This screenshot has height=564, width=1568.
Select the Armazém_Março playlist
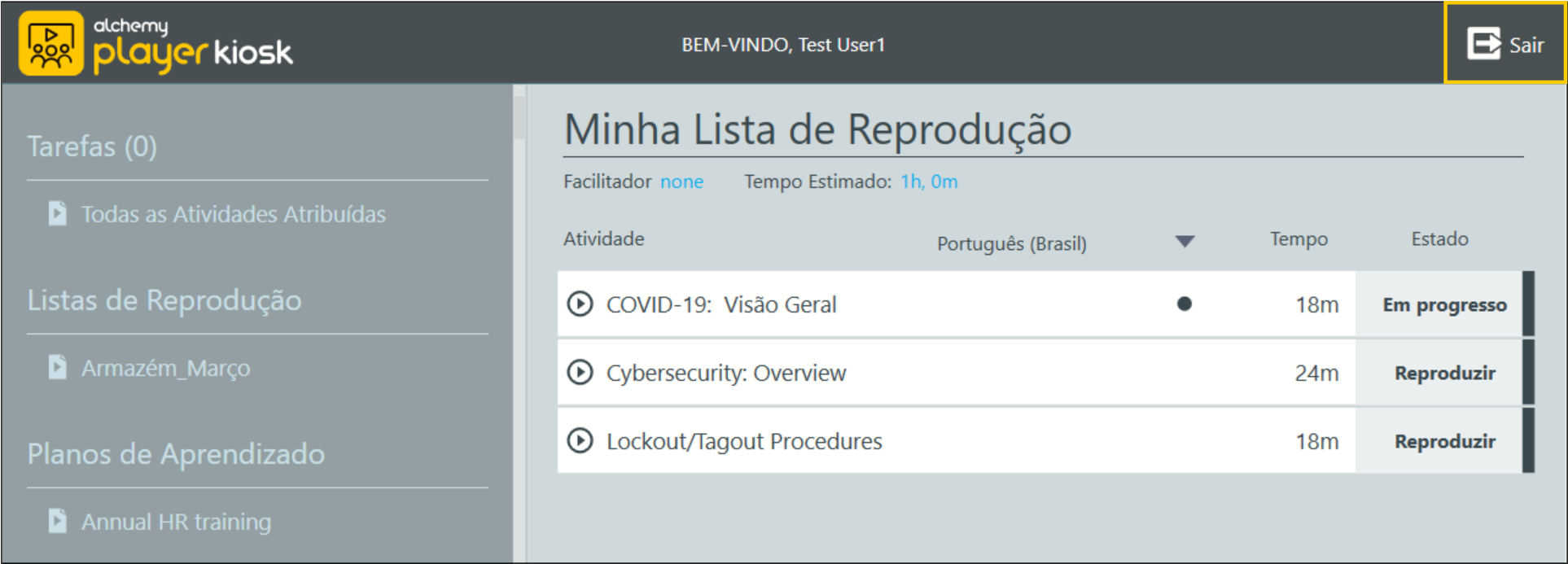point(166,367)
